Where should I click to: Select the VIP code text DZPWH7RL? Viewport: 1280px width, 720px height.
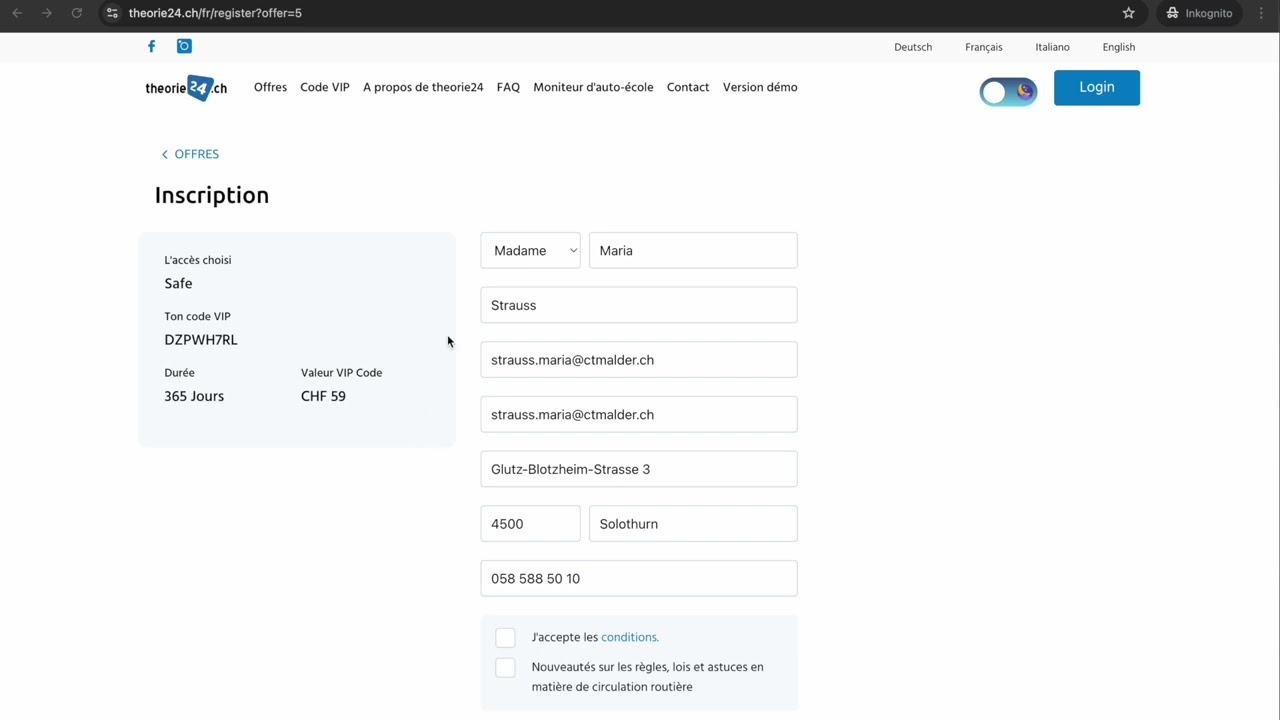[x=201, y=340]
